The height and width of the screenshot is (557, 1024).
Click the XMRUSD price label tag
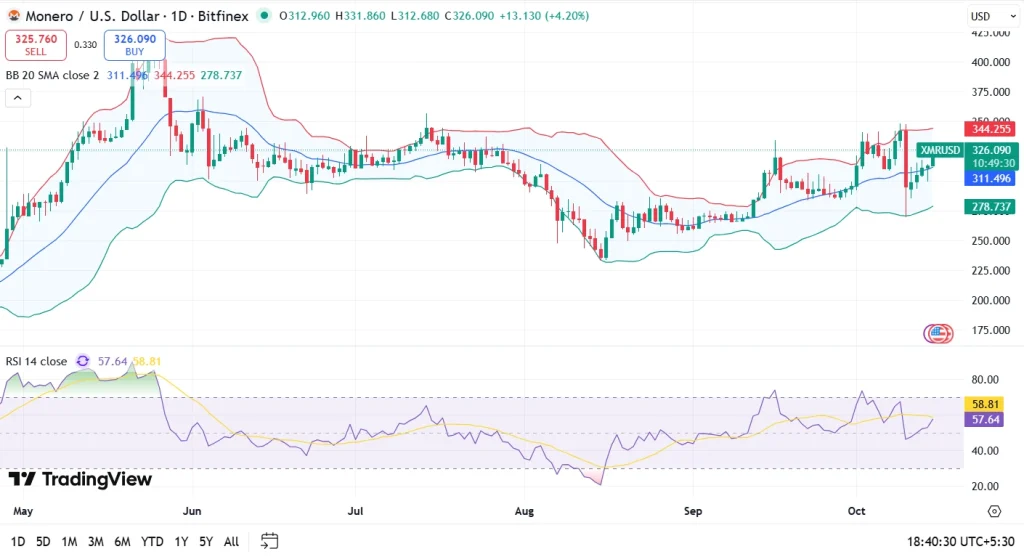point(940,150)
